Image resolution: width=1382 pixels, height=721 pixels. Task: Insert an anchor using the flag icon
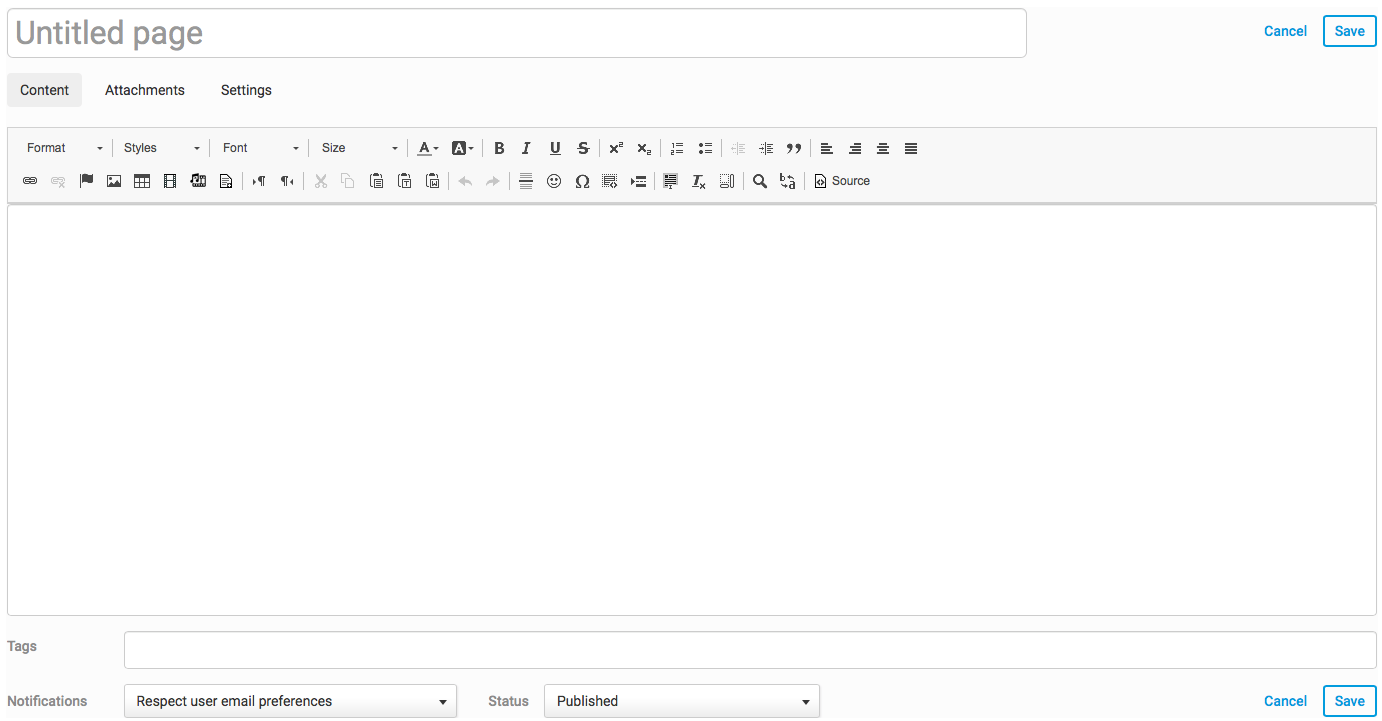coord(86,181)
